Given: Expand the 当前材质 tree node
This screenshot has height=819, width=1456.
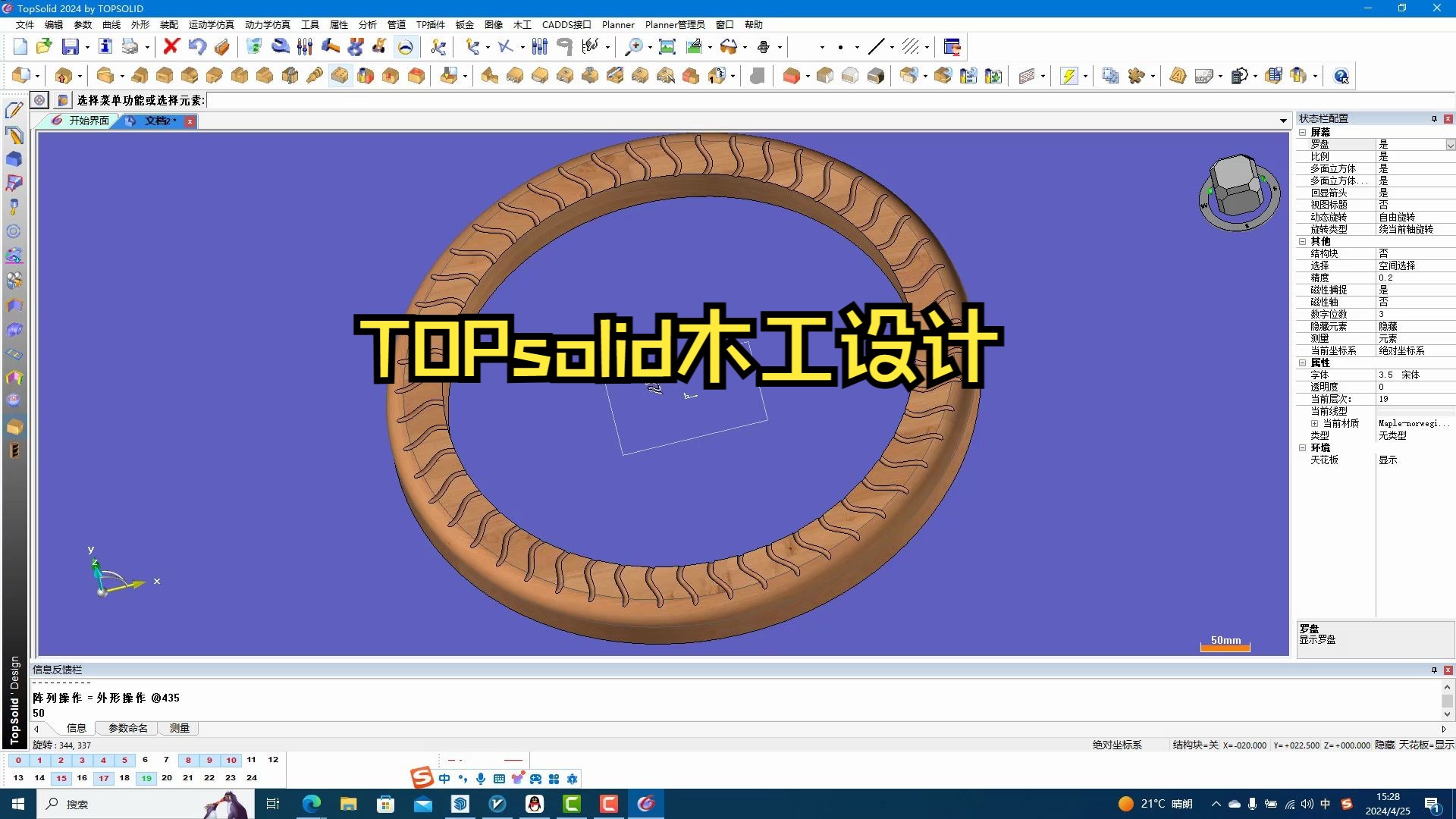Looking at the screenshot, I should tap(1314, 423).
